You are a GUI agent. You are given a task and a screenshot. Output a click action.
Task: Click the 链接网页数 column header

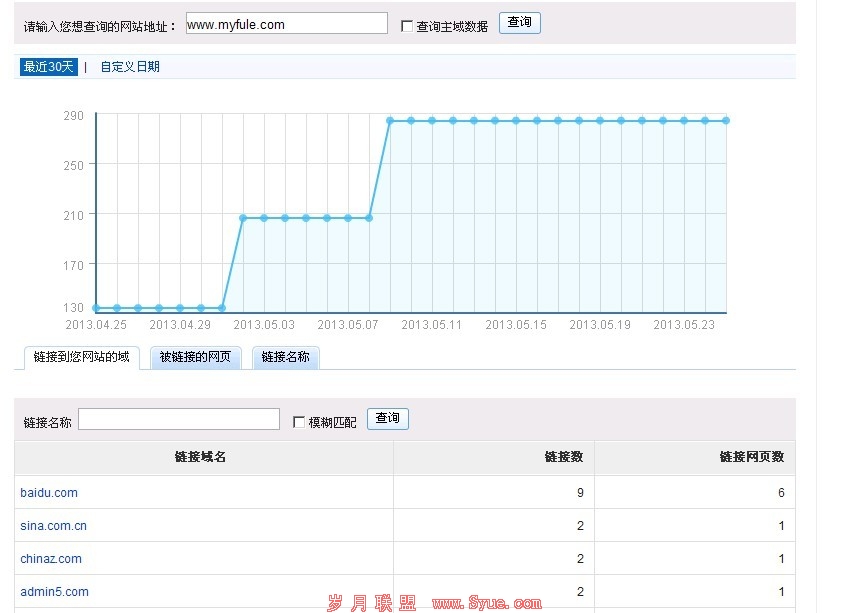click(751, 457)
